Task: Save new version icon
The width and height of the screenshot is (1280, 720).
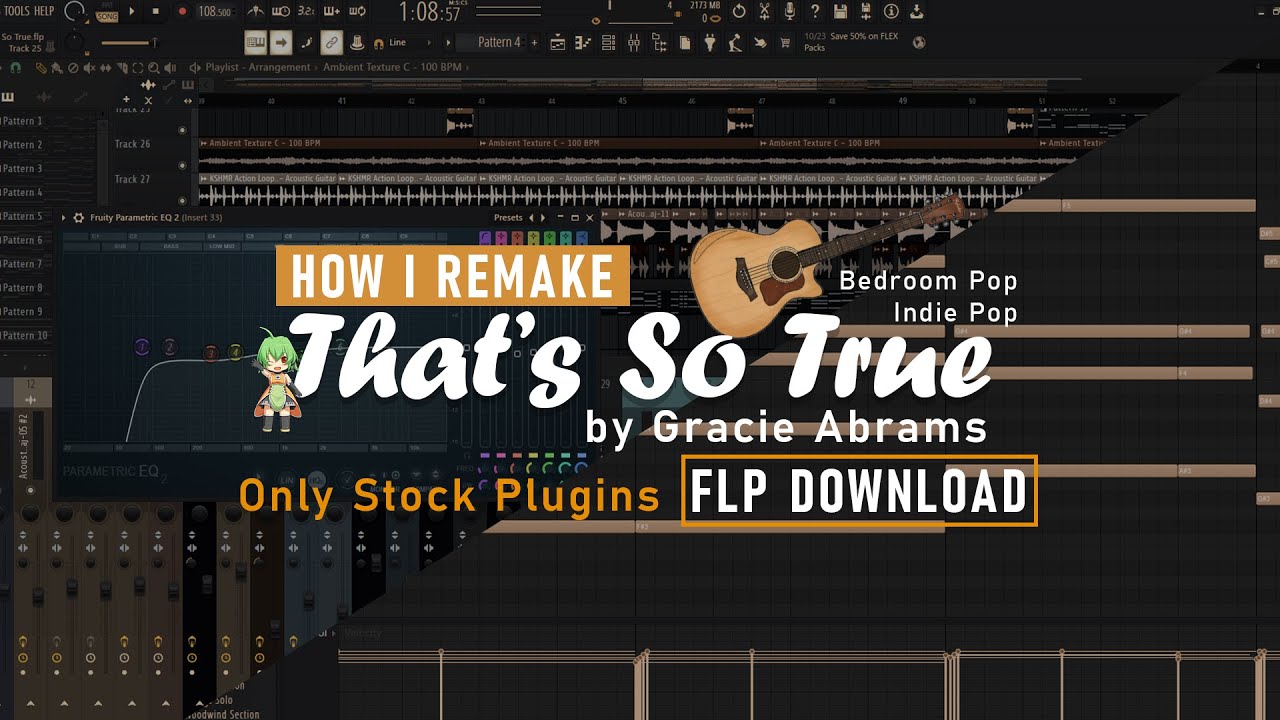Action: pyautogui.click(x=866, y=12)
